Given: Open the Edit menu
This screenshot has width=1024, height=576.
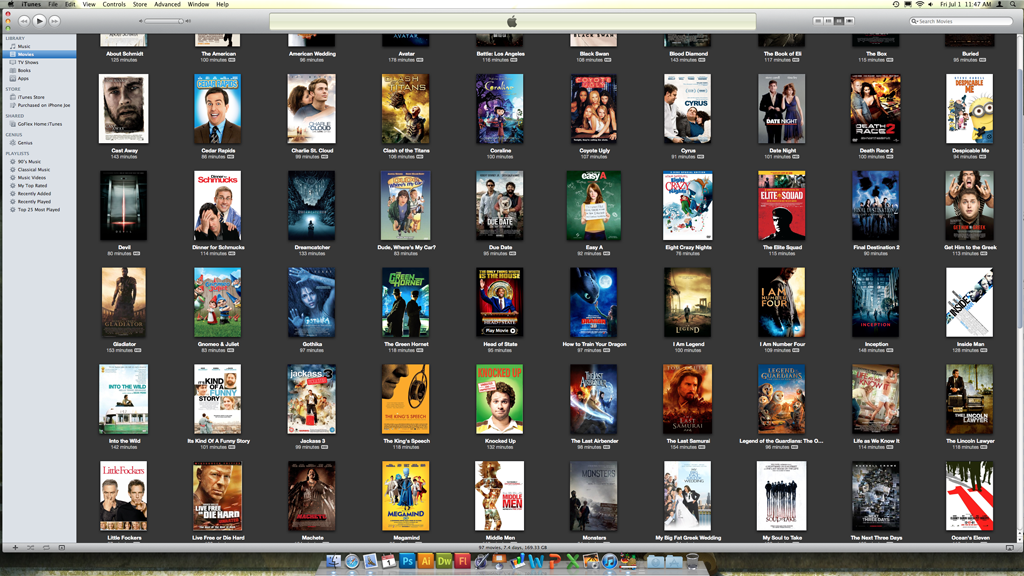Looking at the screenshot, I should pos(70,4).
